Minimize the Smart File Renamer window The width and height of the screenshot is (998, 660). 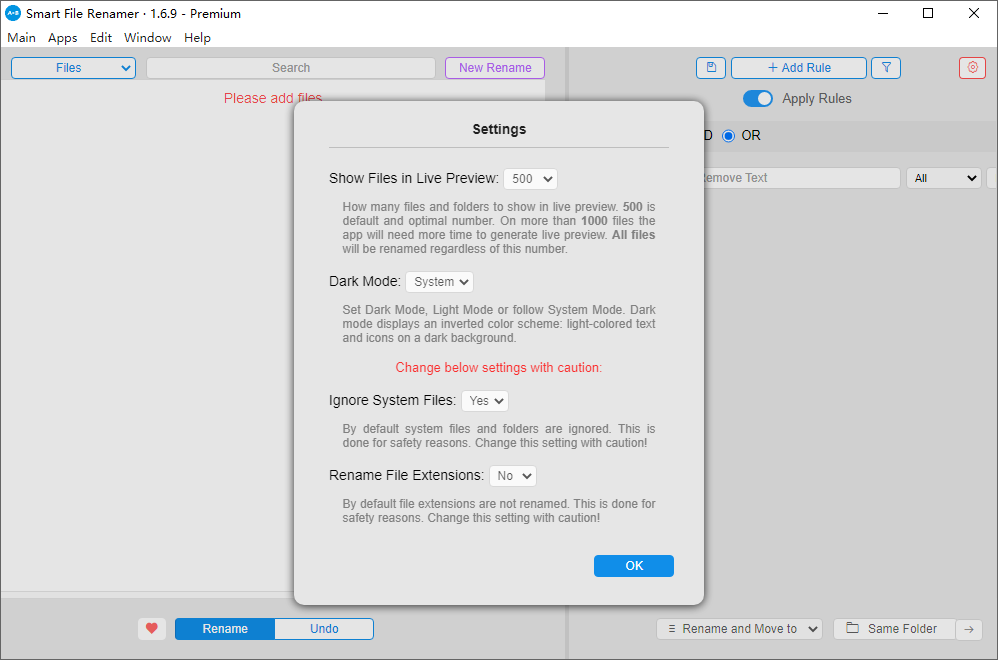pos(883,13)
